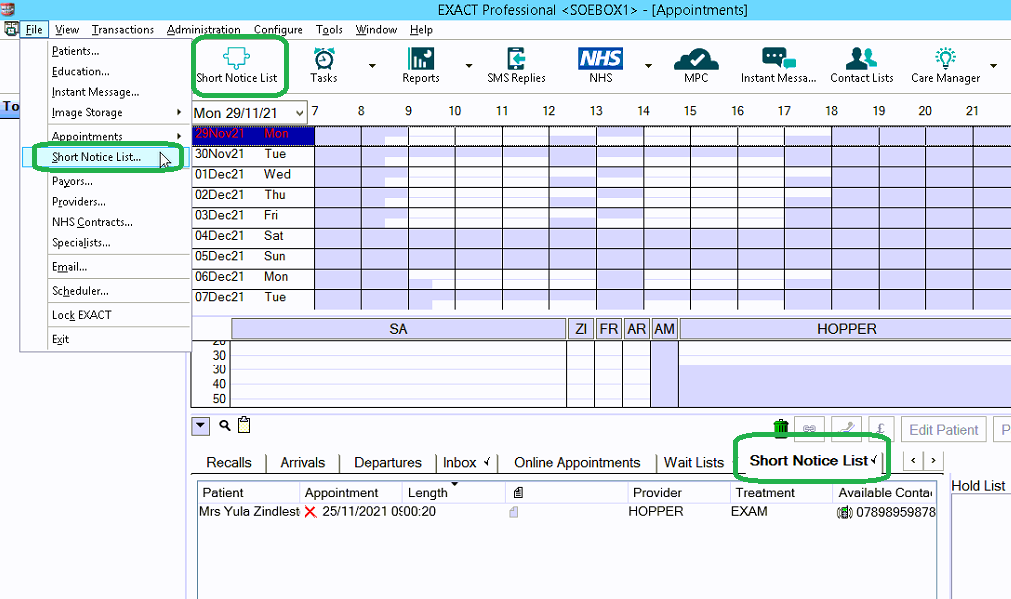Open the Mon 29/11/21 date dropdown

(x=299, y=113)
